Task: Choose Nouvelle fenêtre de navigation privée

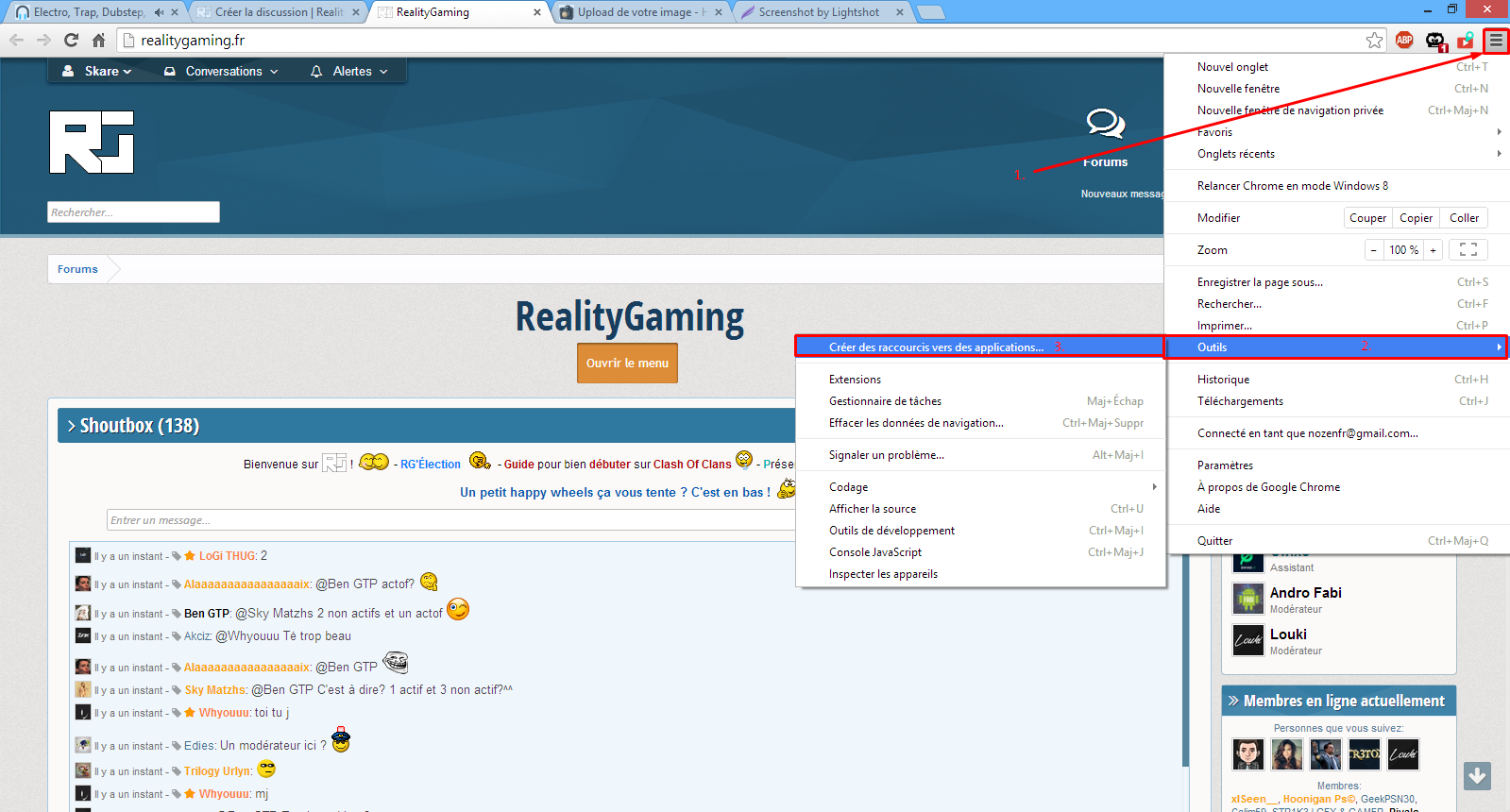Action: (1338, 110)
